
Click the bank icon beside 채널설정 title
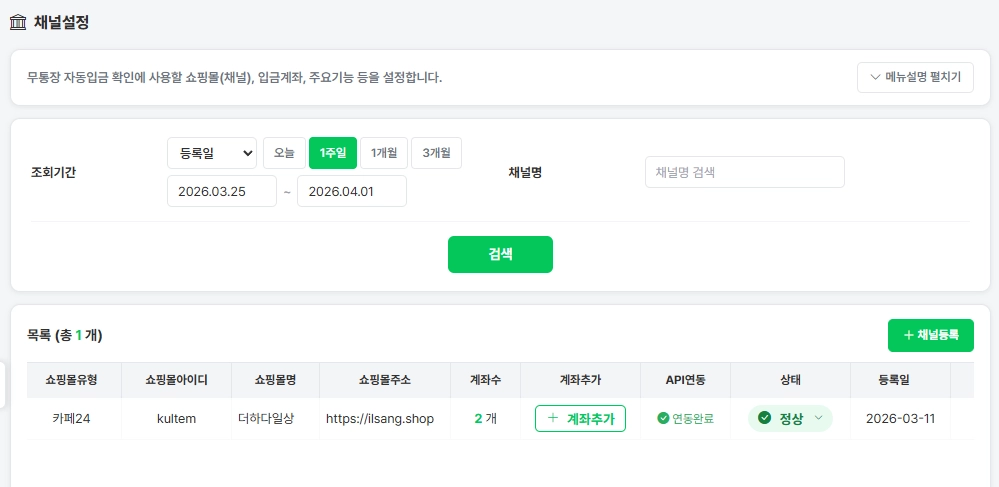[17, 22]
